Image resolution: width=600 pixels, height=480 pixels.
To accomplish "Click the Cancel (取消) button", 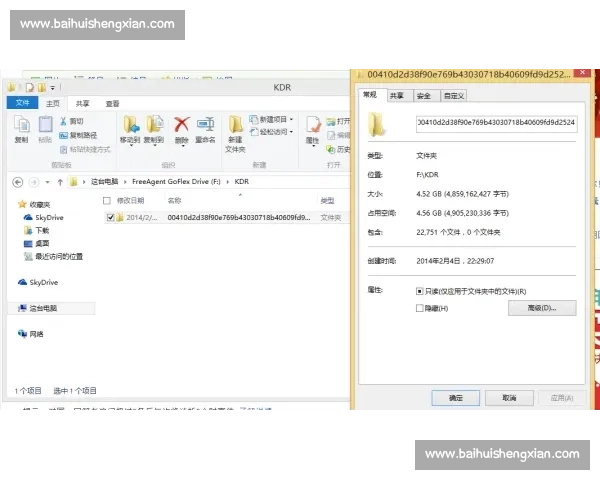I will coord(509,398).
